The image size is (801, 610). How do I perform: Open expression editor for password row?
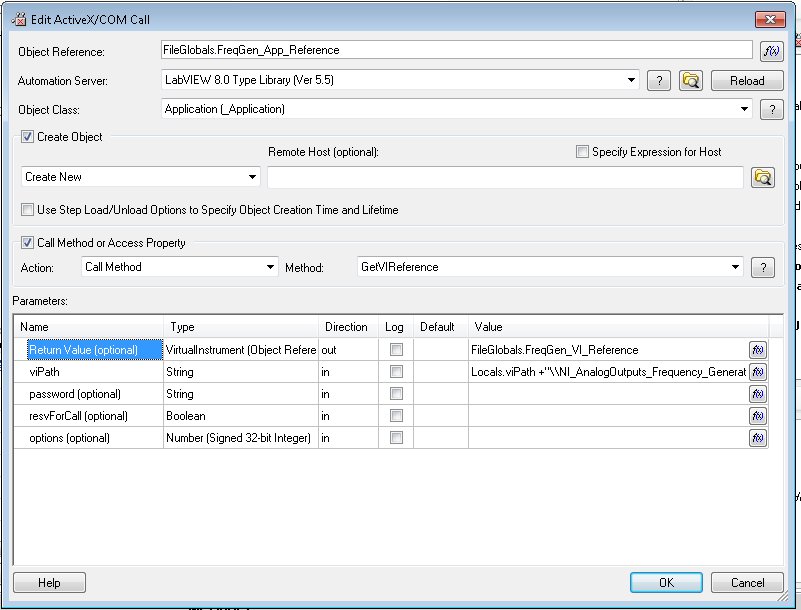click(x=758, y=394)
